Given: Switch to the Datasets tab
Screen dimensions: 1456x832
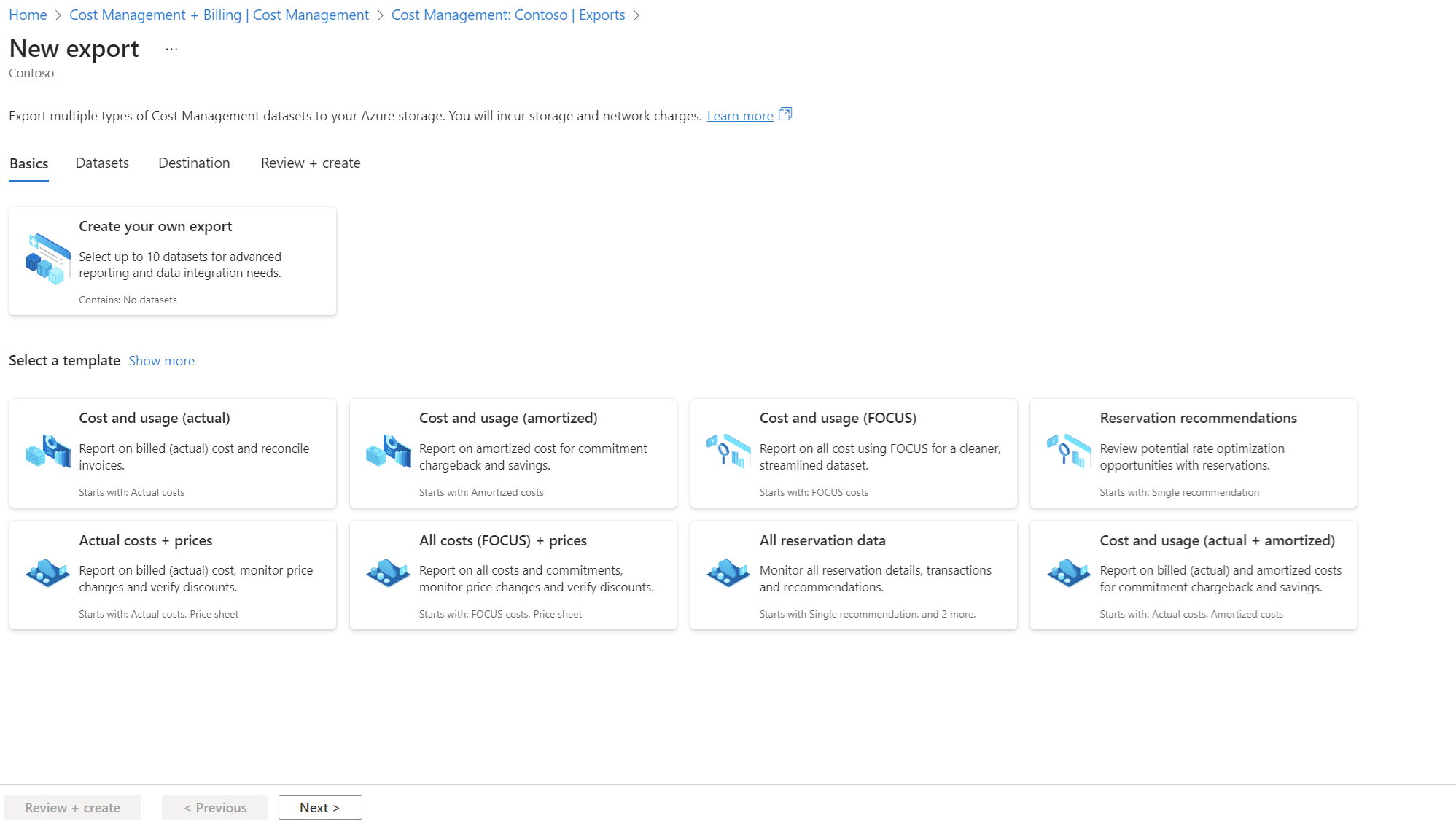Looking at the screenshot, I should click(x=102, y=163).
